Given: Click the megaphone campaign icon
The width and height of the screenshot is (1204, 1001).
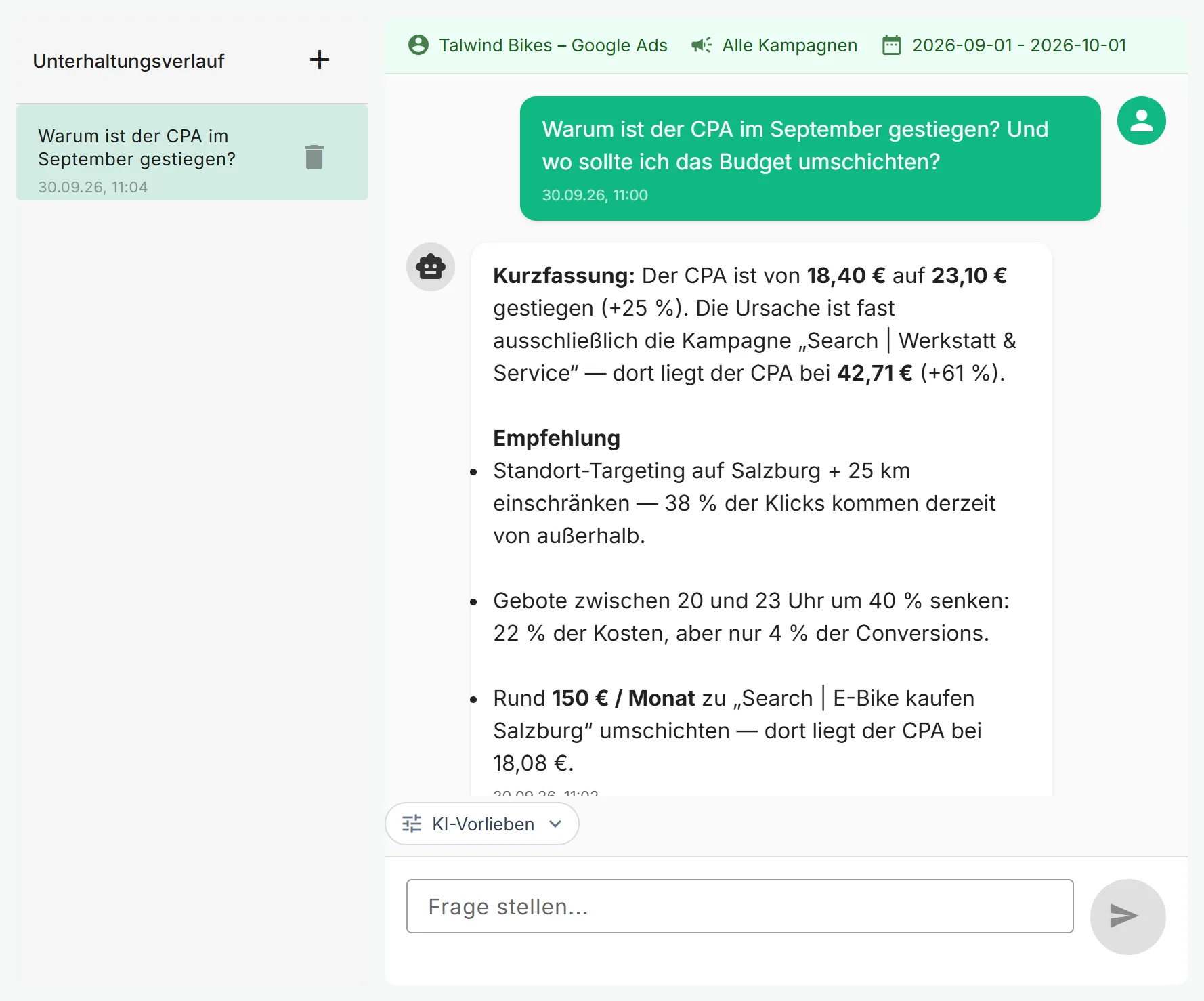Looking at the screenshot, I should pyautogui.click(x=702, y=45).
